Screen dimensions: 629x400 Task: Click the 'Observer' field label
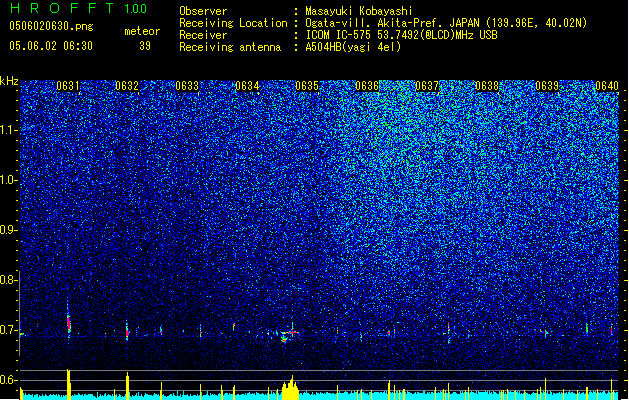pos(203,11)
